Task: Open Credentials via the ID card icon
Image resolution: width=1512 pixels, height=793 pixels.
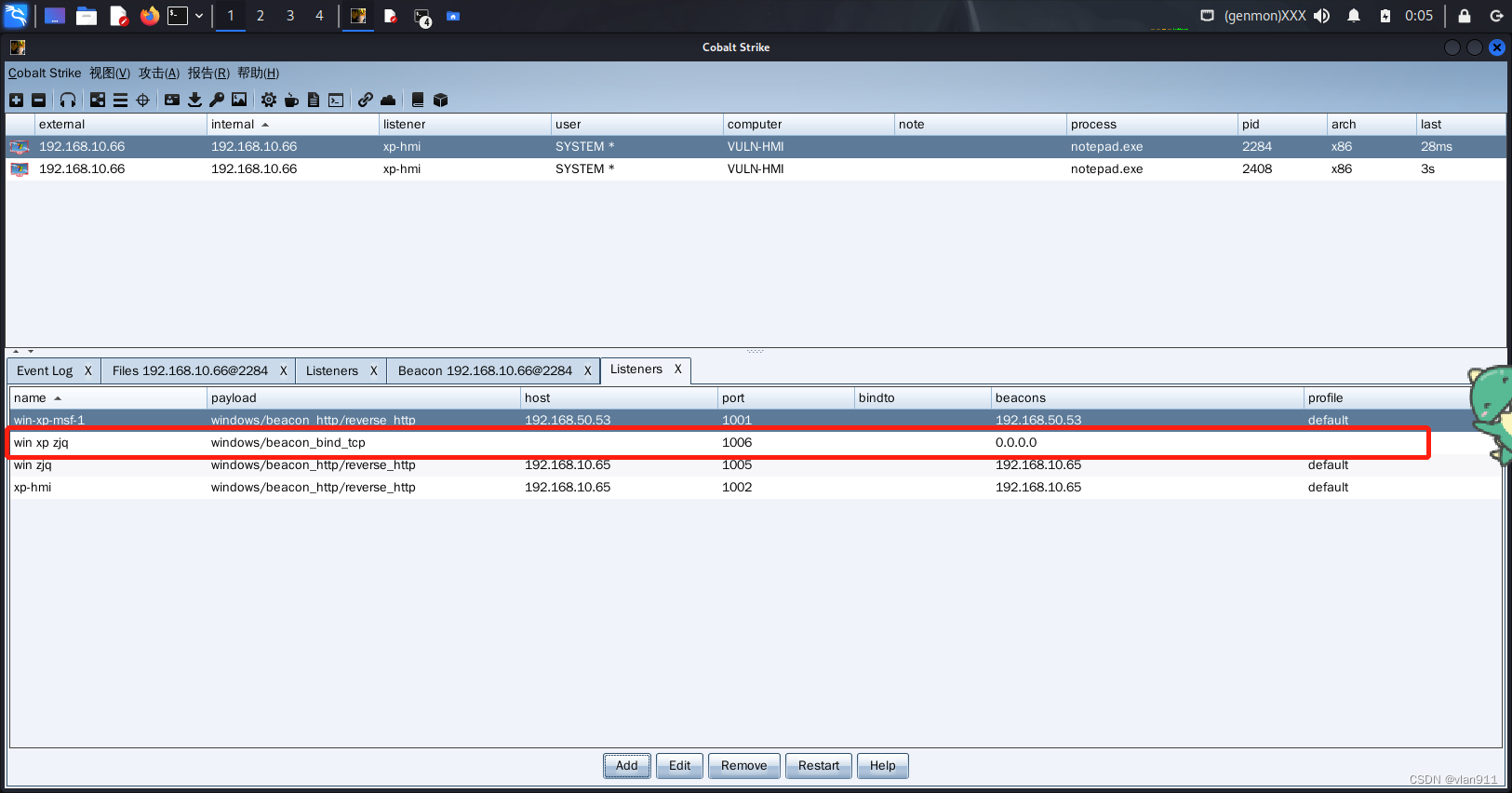Action: tap(172, 101)
